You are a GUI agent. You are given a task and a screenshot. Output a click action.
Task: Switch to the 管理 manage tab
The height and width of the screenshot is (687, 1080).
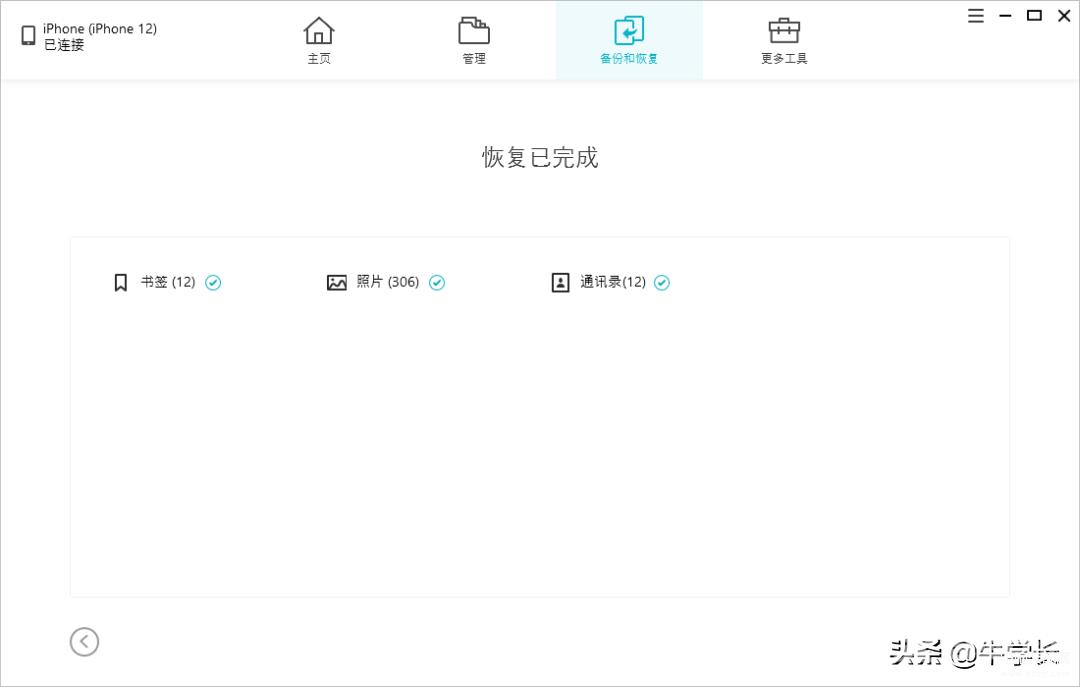click(x=474, y=41)
